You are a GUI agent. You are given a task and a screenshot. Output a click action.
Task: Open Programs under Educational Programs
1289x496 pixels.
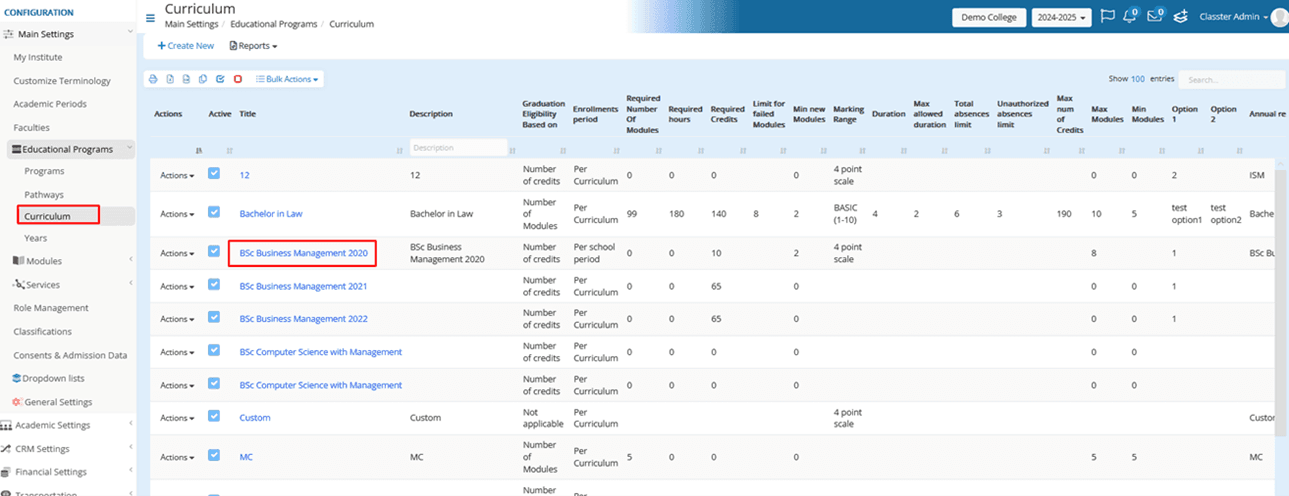pos(44,171)
